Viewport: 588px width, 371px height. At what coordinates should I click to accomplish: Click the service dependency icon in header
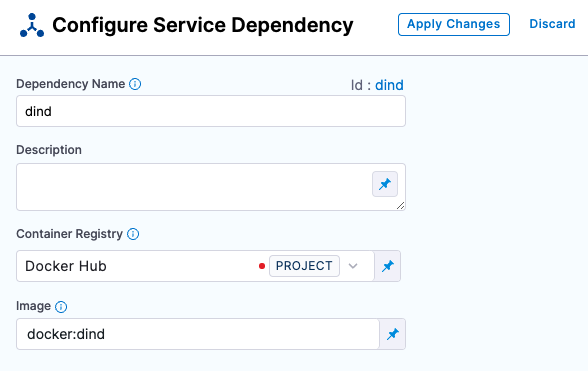coord(32,25)
